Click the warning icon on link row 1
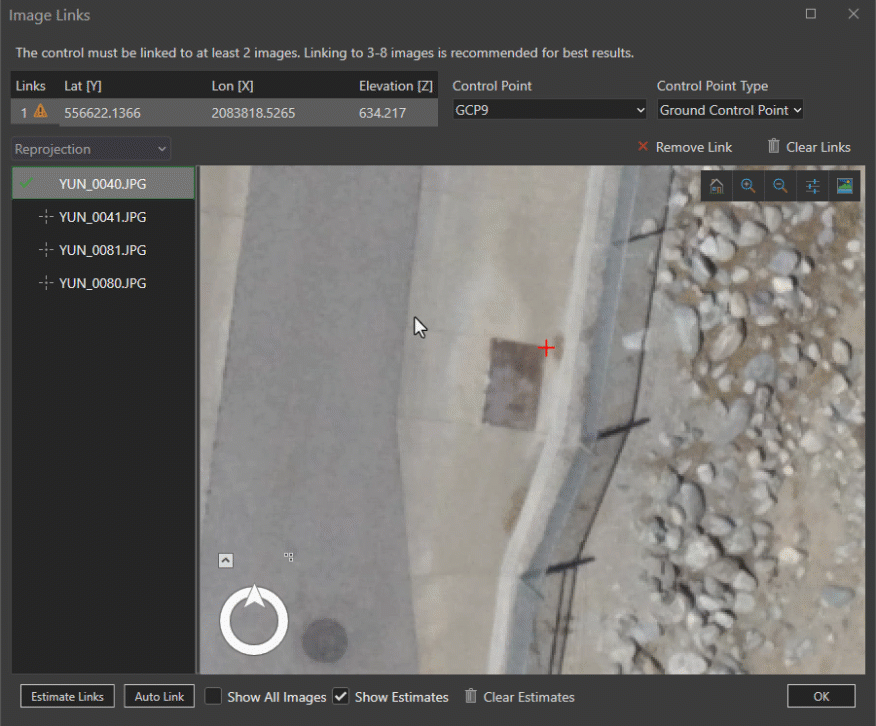This screenshot has height=726, width=876. pos(38,113)
